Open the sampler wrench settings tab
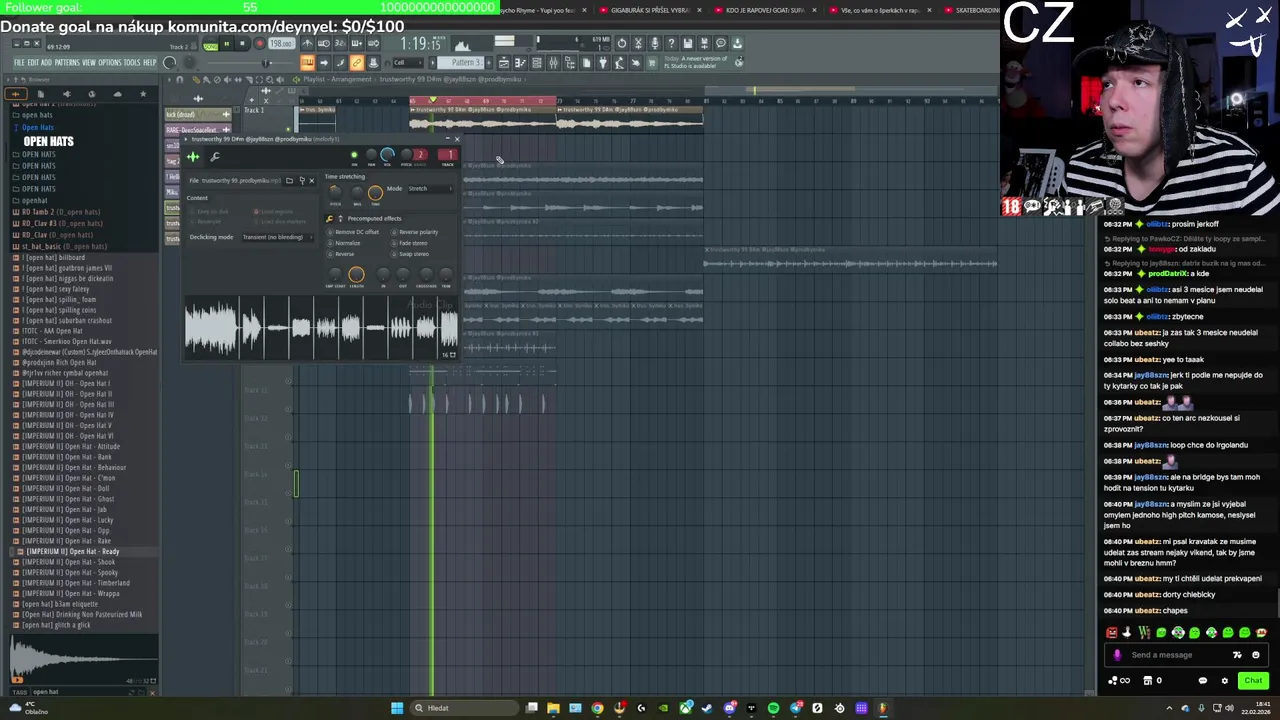The height and width of the screenshot is (720, 1280). tap(215, 157)
